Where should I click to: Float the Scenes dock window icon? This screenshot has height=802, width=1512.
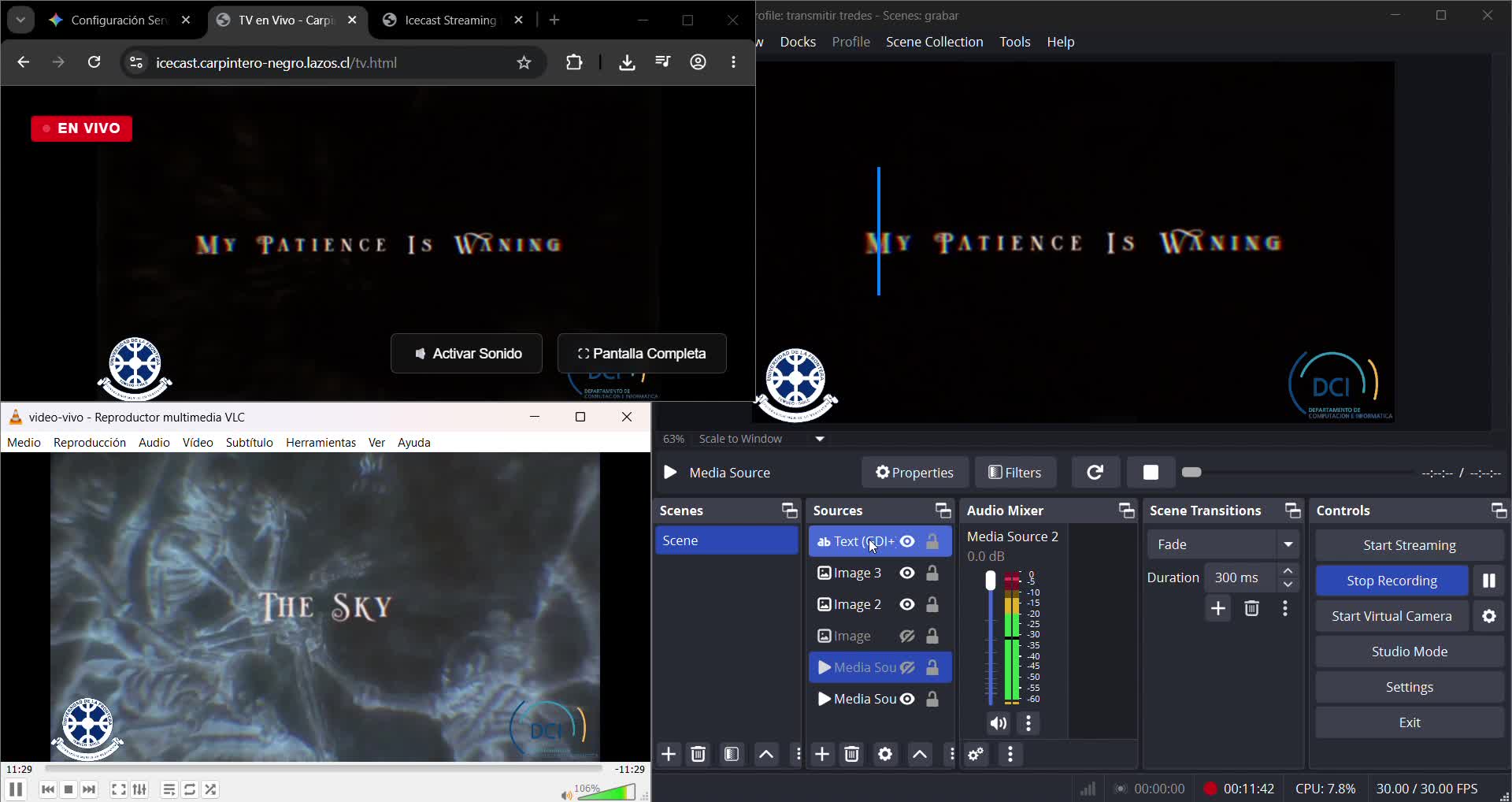[x=789, y=511]
